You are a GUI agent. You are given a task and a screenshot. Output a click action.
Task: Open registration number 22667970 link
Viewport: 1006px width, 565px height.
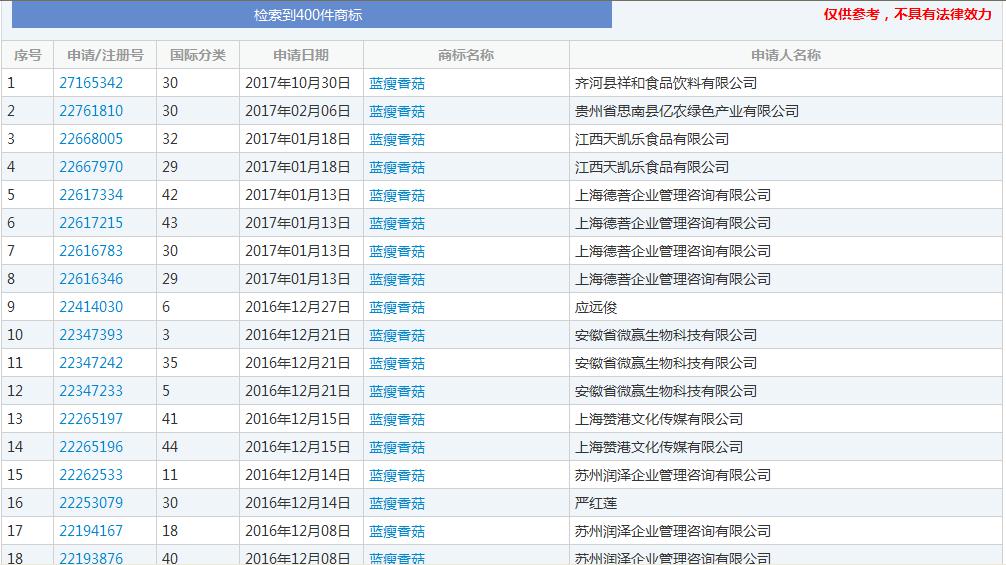point(91,167)
